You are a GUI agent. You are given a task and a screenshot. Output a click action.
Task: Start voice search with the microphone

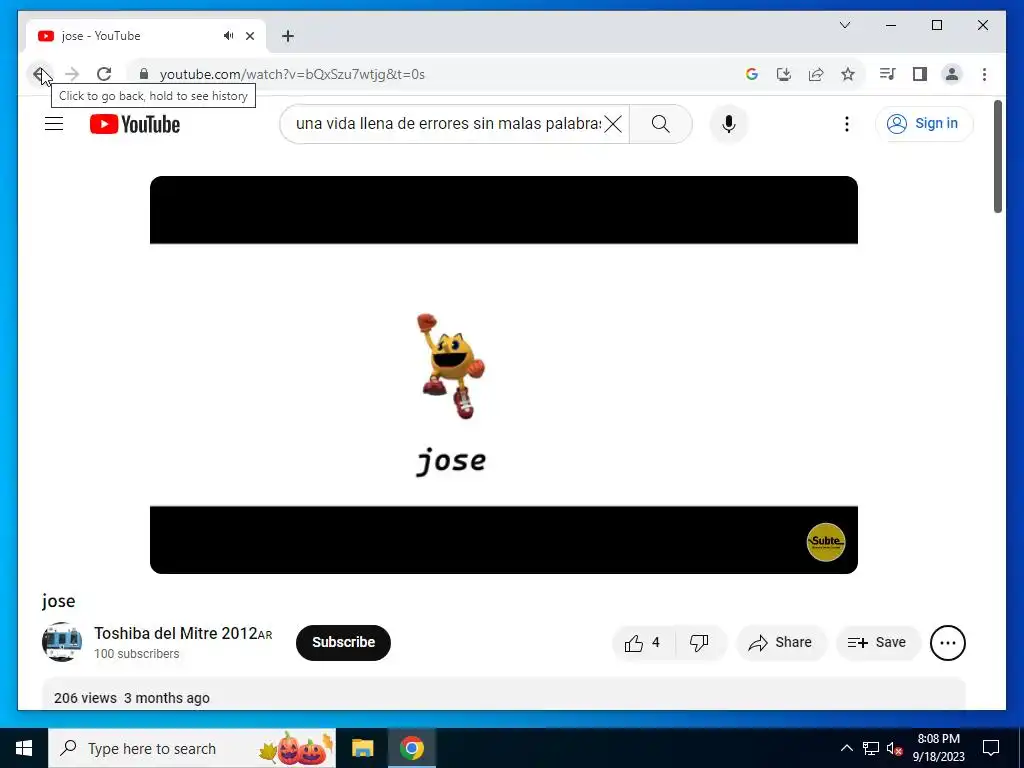tap(729, 124)
